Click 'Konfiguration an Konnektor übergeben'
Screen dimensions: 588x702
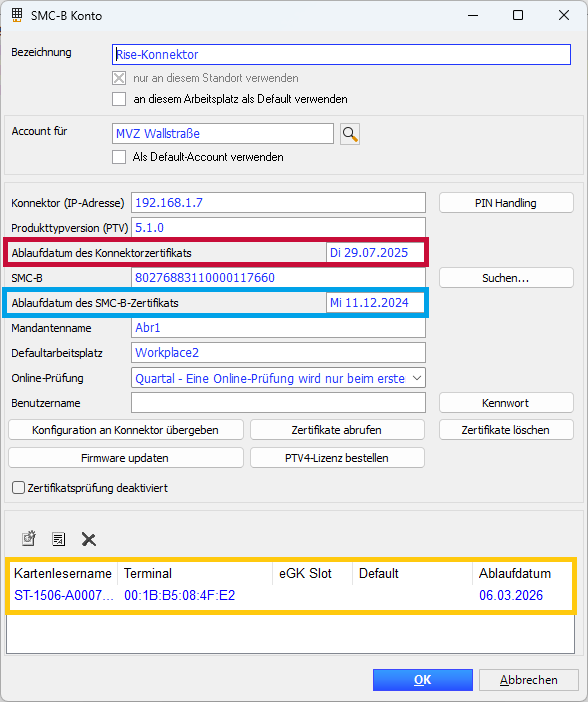point(125,430)
